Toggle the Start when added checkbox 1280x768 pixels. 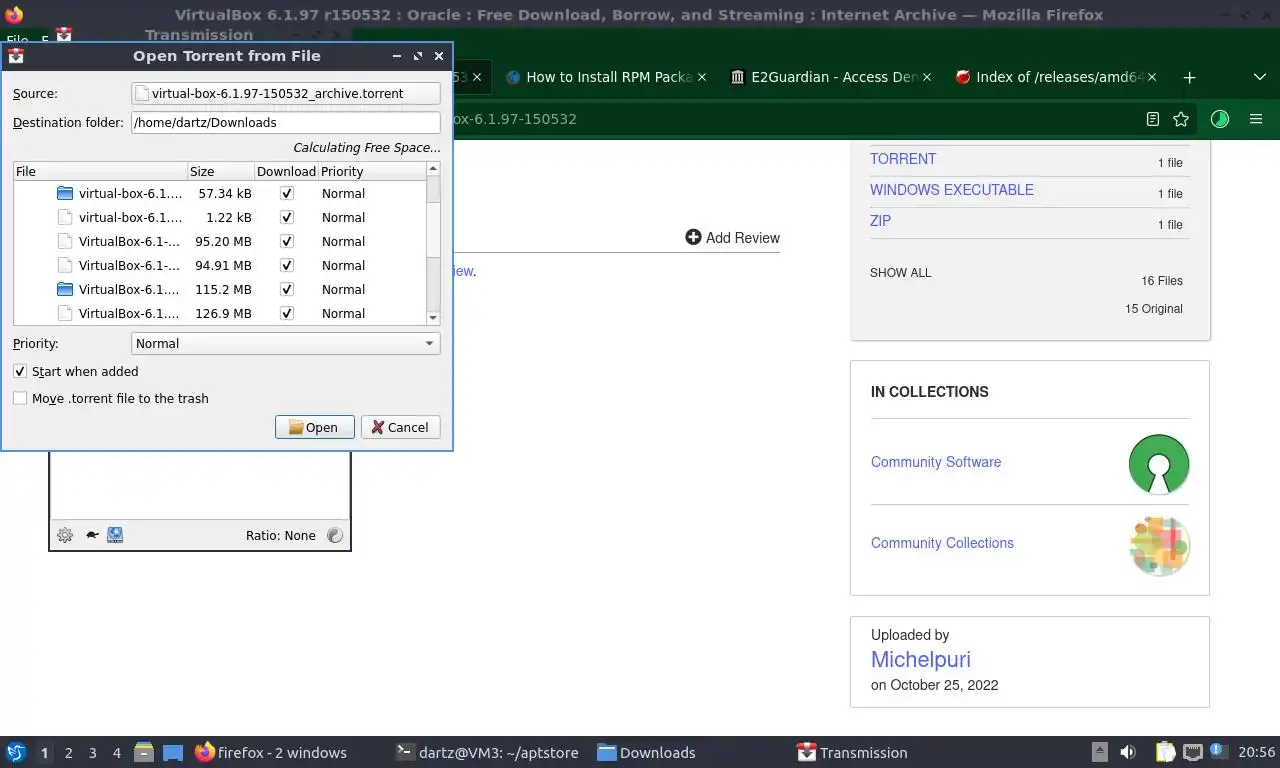tap(20, 371)
